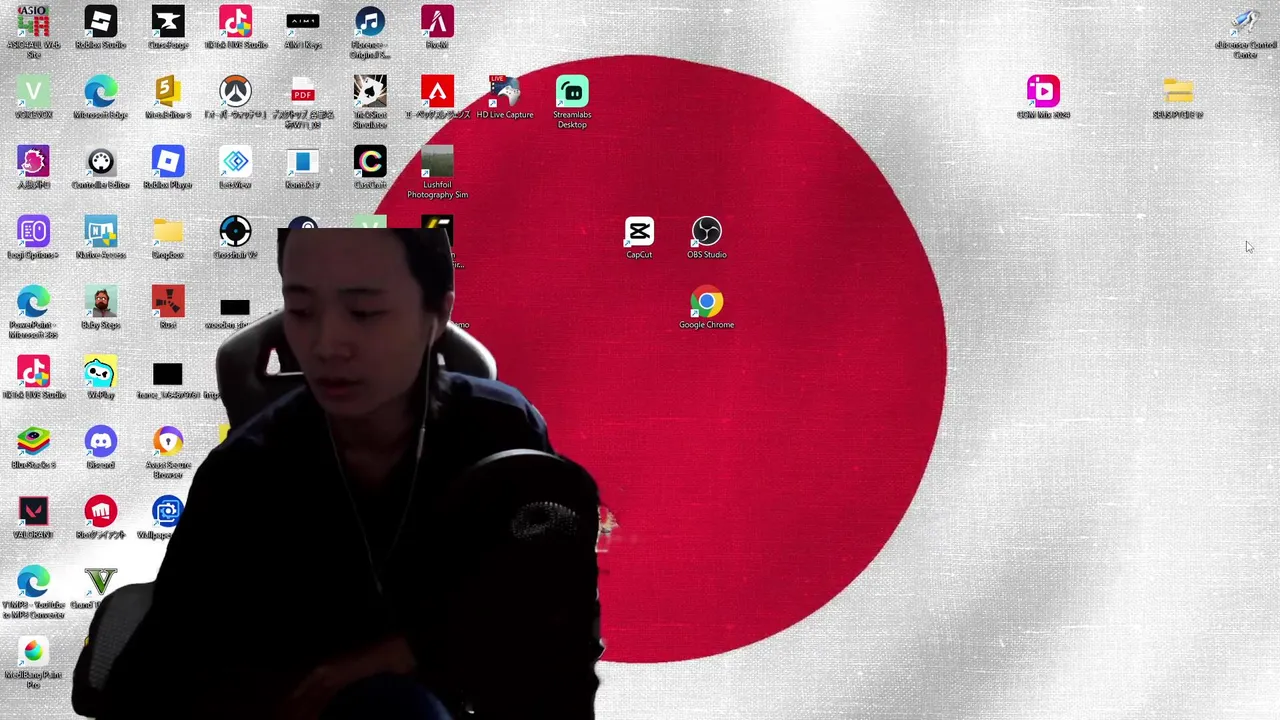Launch Rust from the desktop
Image resolution: width=1280 pixels, height=720 pixels.
click(x=168, y=308)
